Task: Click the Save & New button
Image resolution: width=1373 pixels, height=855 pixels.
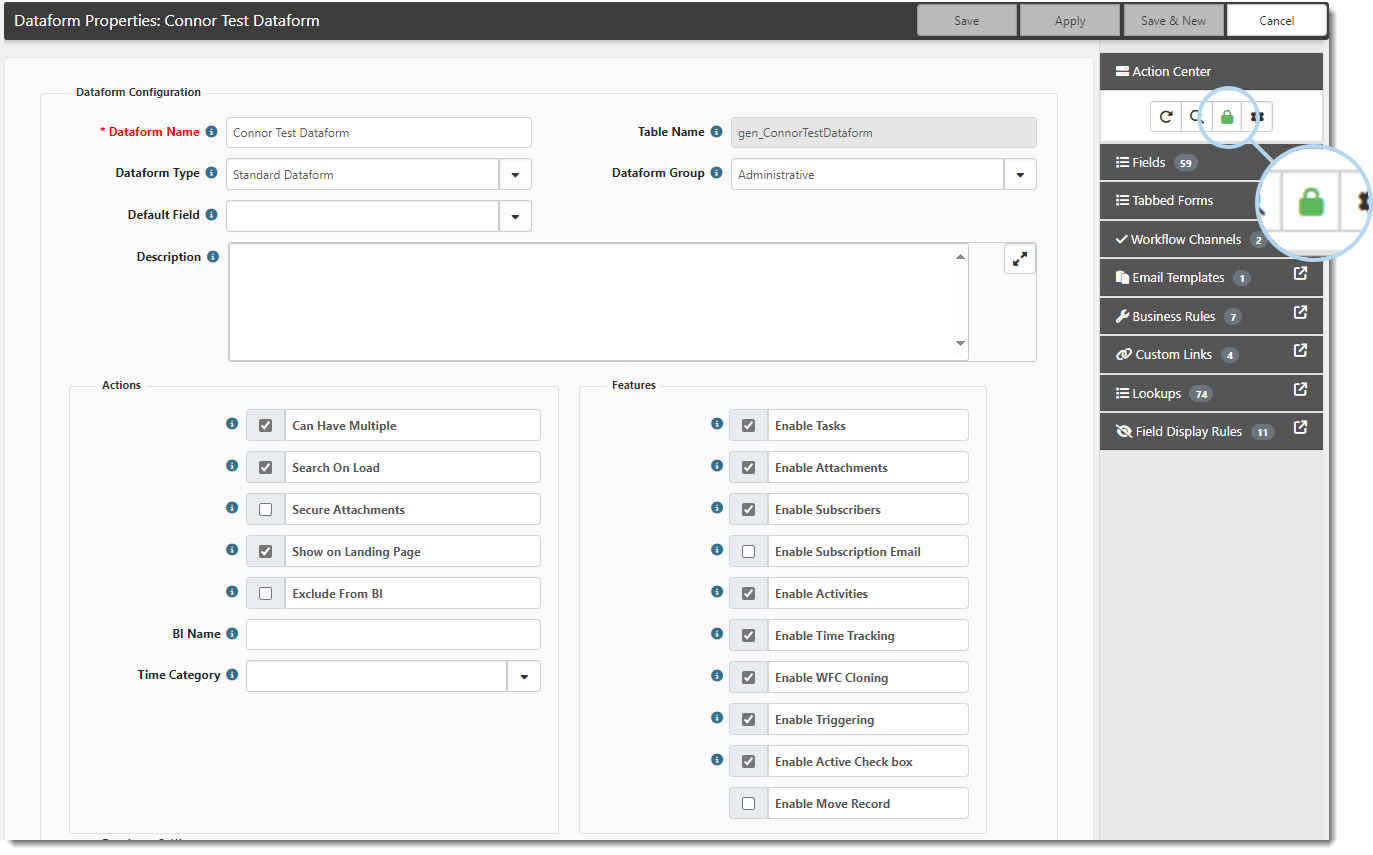Action: [x=1173, y=21]
